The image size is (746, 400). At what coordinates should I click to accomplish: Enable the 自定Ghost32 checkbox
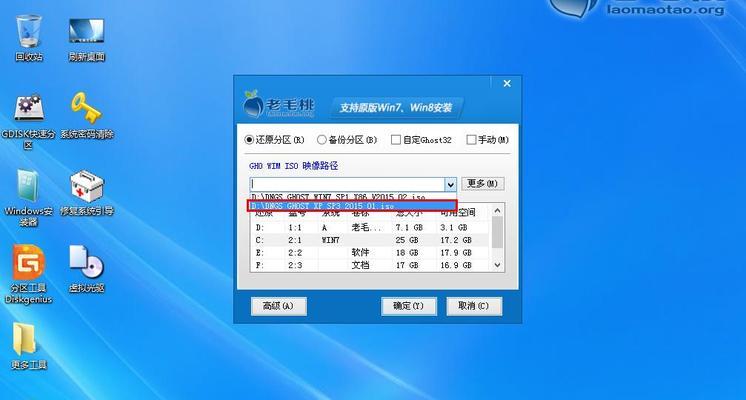click(395, 140)
